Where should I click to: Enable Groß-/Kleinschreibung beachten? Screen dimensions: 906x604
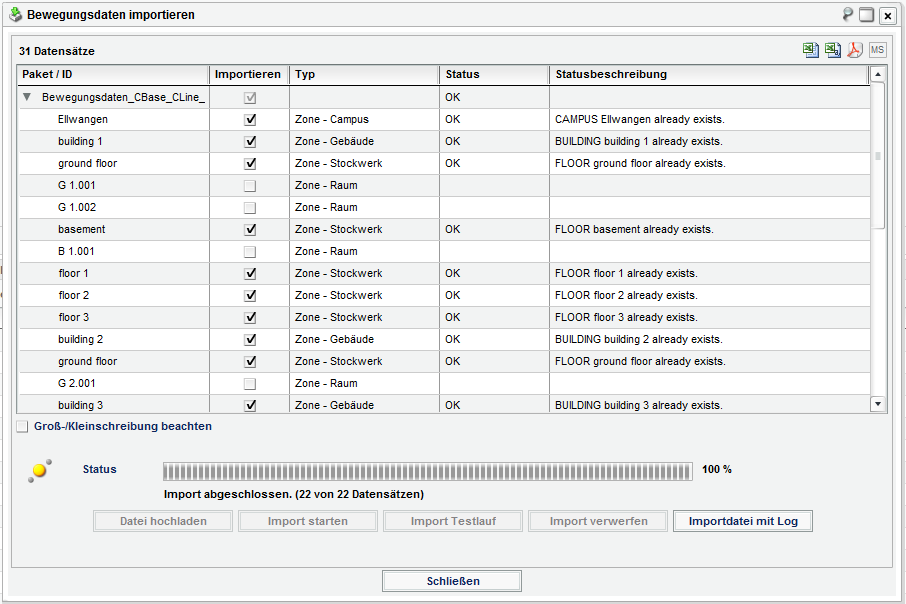(22, 426)
